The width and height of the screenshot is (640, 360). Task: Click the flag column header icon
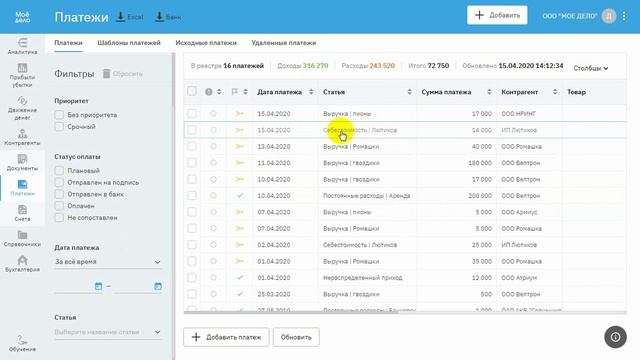[x=235, y=92]
